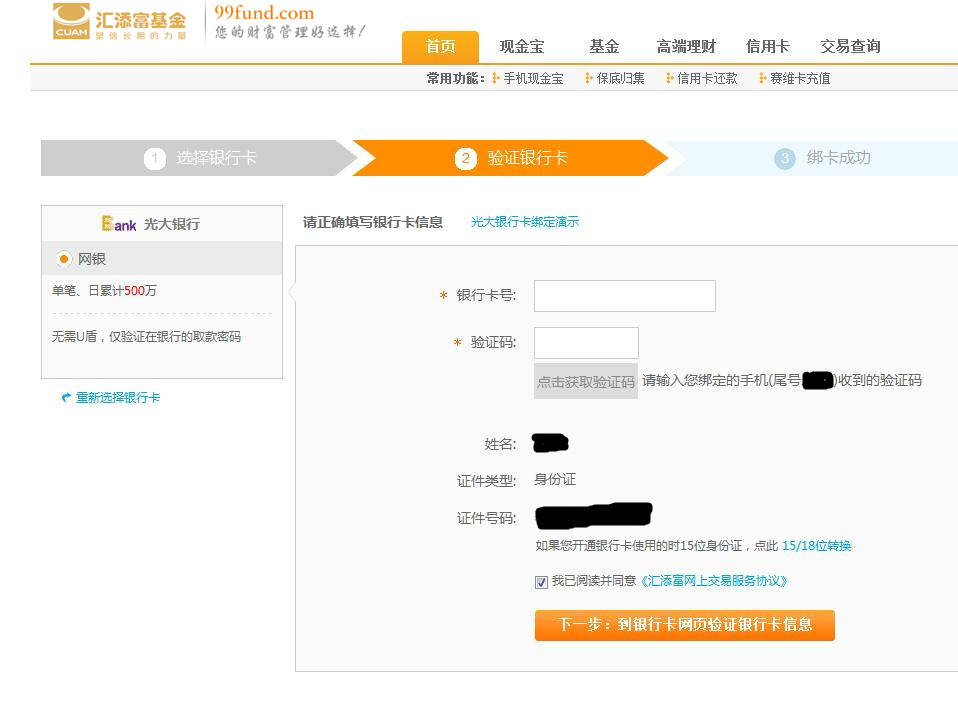This screenshot has height=720, width=958.
Task: Go to the 基金 menu item
Action: click(604, 47)
